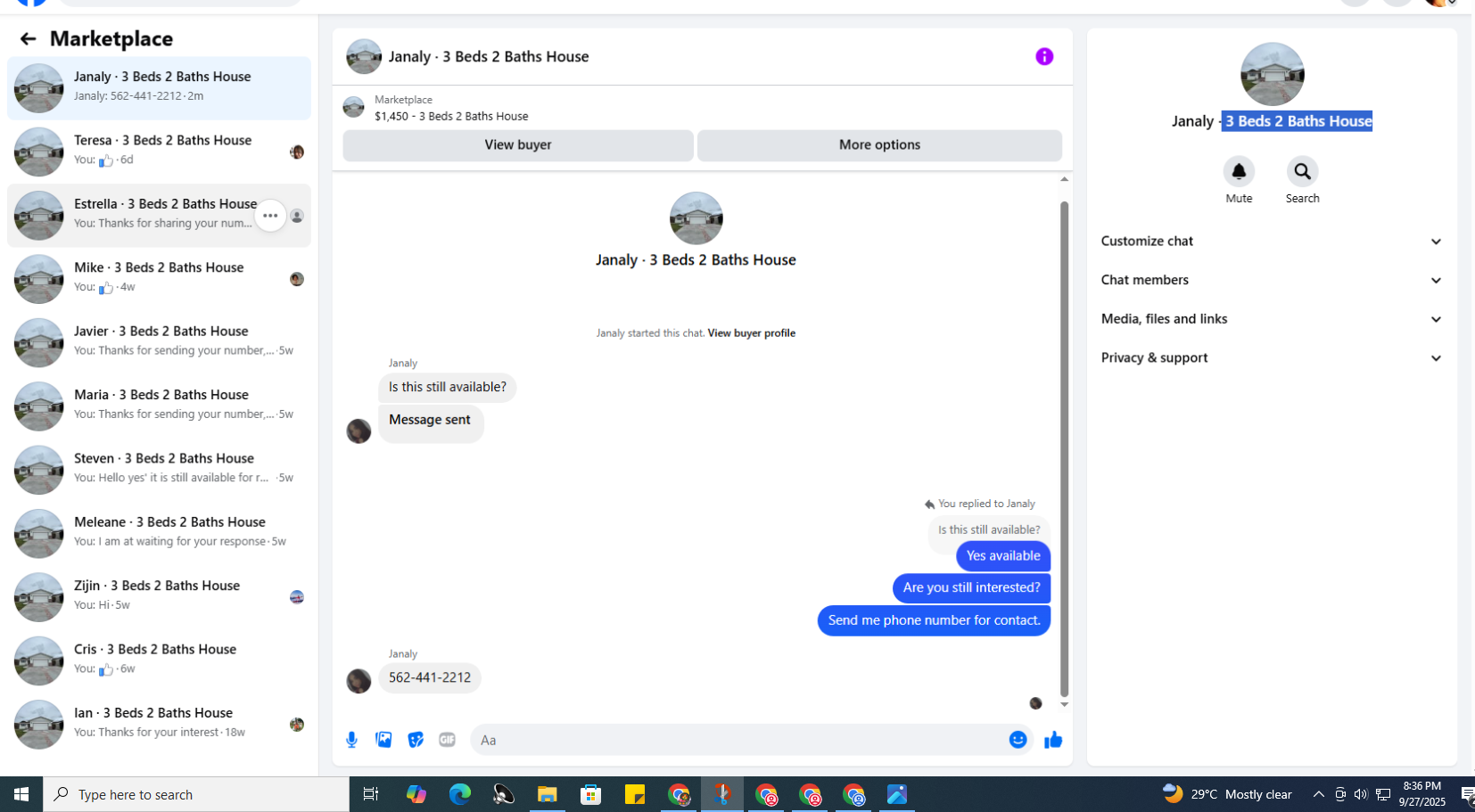Click 'Are you still interested?' message
Viewport: 1475px width, 812px height.
click(971, 588)
